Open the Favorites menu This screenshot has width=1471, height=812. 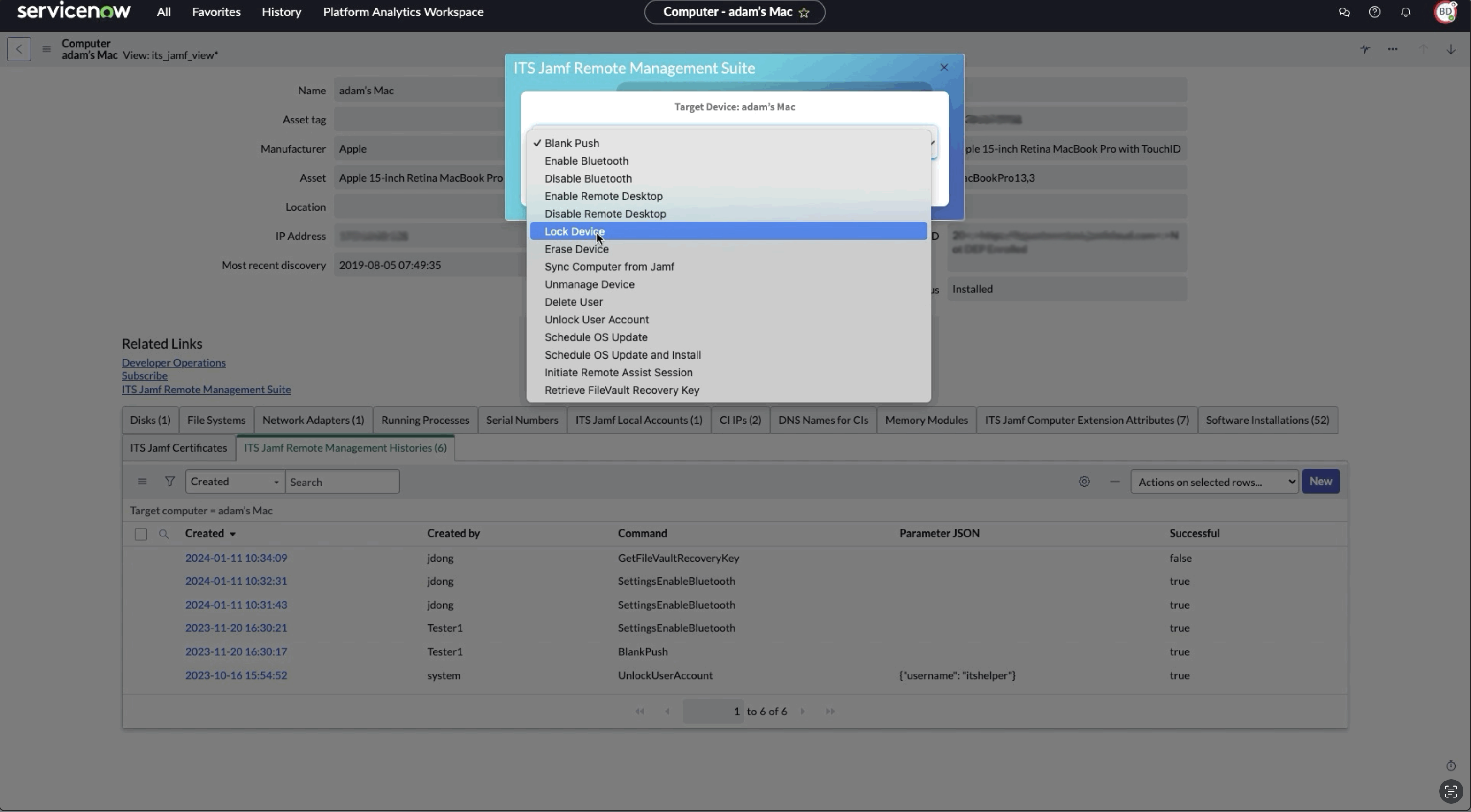[216, 12]
